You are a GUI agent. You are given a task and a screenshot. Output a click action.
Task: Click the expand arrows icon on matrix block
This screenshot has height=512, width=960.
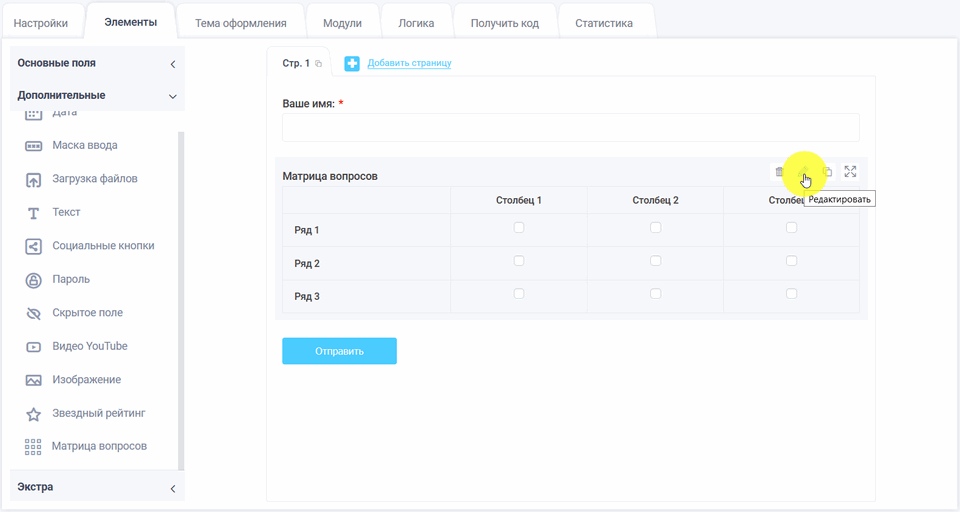pyautogui.click(x=850, y=172)
